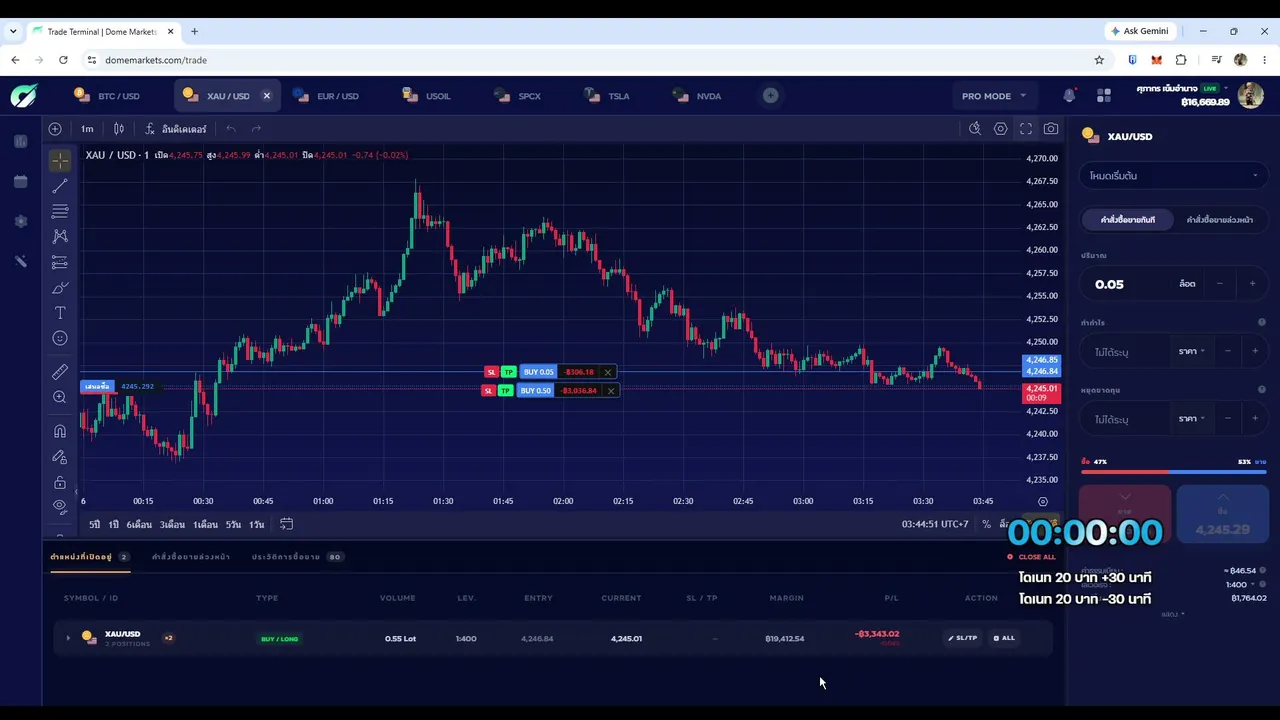This screenshot has width=1280, height=720.
Task: Click TP on the BUY 0.50 position line
Action: click(505, 390)
